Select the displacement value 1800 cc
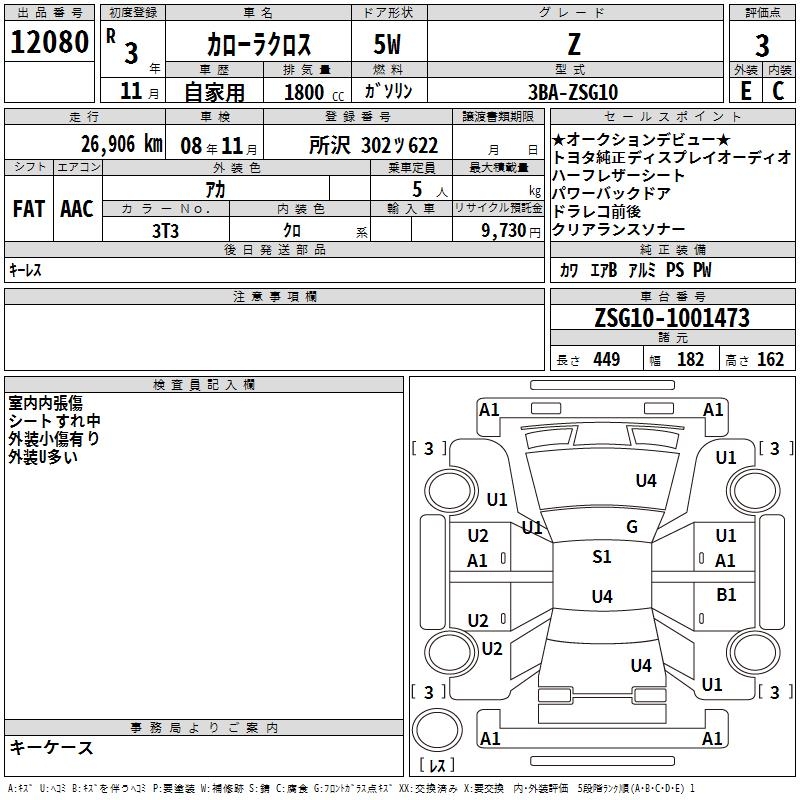800x800 pixels. coord(314,93)
